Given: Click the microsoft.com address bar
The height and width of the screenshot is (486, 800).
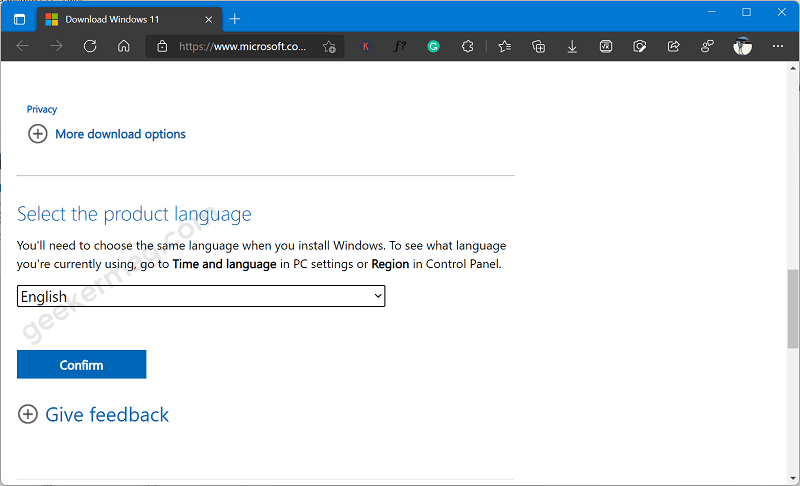Looking at the screenshot, I should click(x=242, y=46).
